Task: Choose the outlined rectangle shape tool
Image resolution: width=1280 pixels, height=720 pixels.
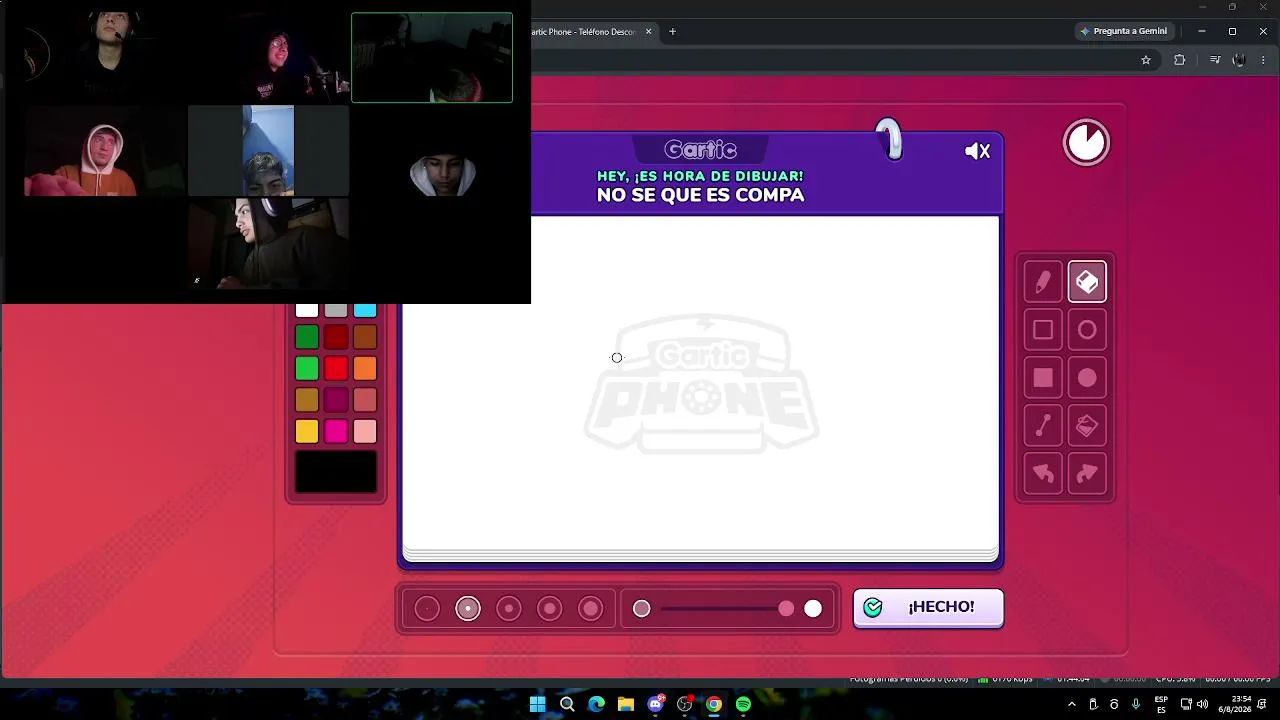Action: coord(1043,330)
